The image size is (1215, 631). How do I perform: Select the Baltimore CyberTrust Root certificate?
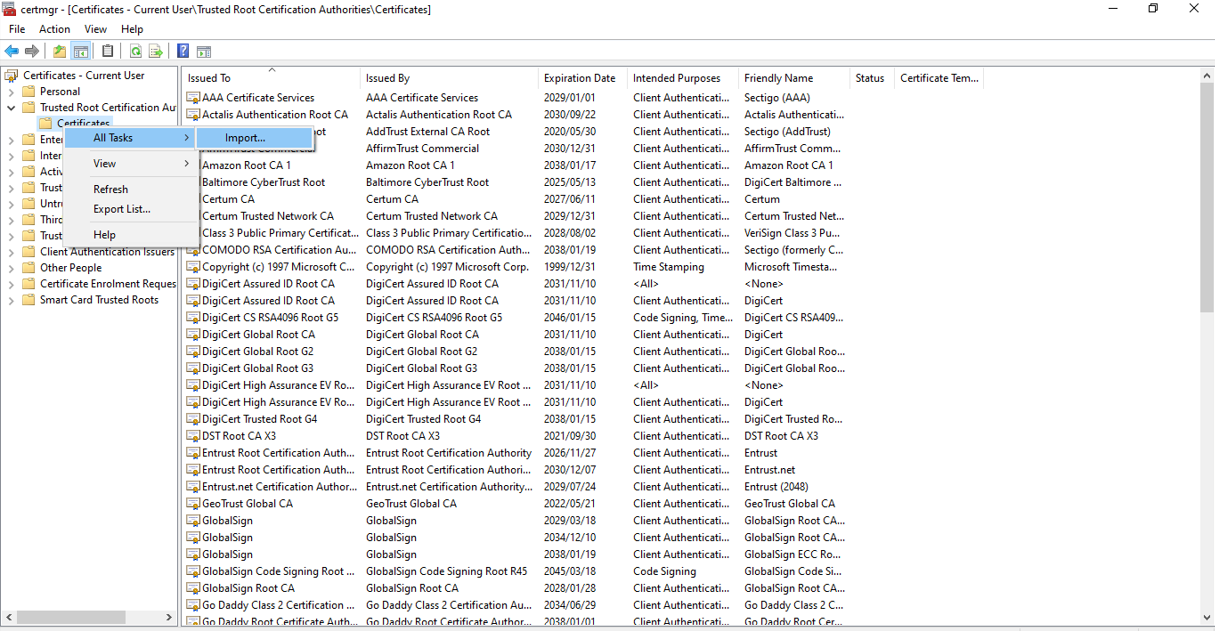click(263, 182)
